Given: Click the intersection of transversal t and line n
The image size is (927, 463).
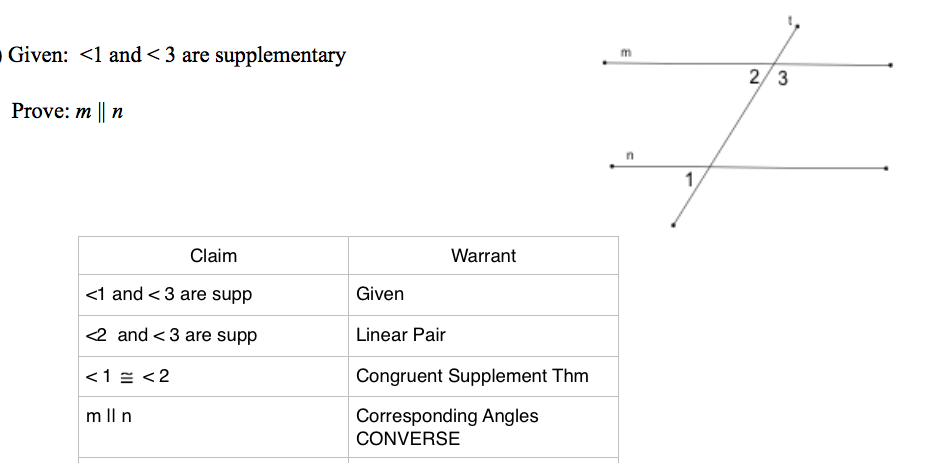Looking at the screenshot, I should pyautogui.click(x=712, y=167).
